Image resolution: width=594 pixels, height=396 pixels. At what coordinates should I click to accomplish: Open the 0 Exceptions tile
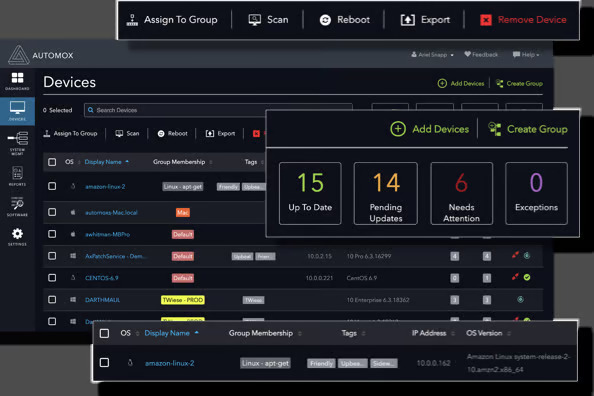point(536,193)
